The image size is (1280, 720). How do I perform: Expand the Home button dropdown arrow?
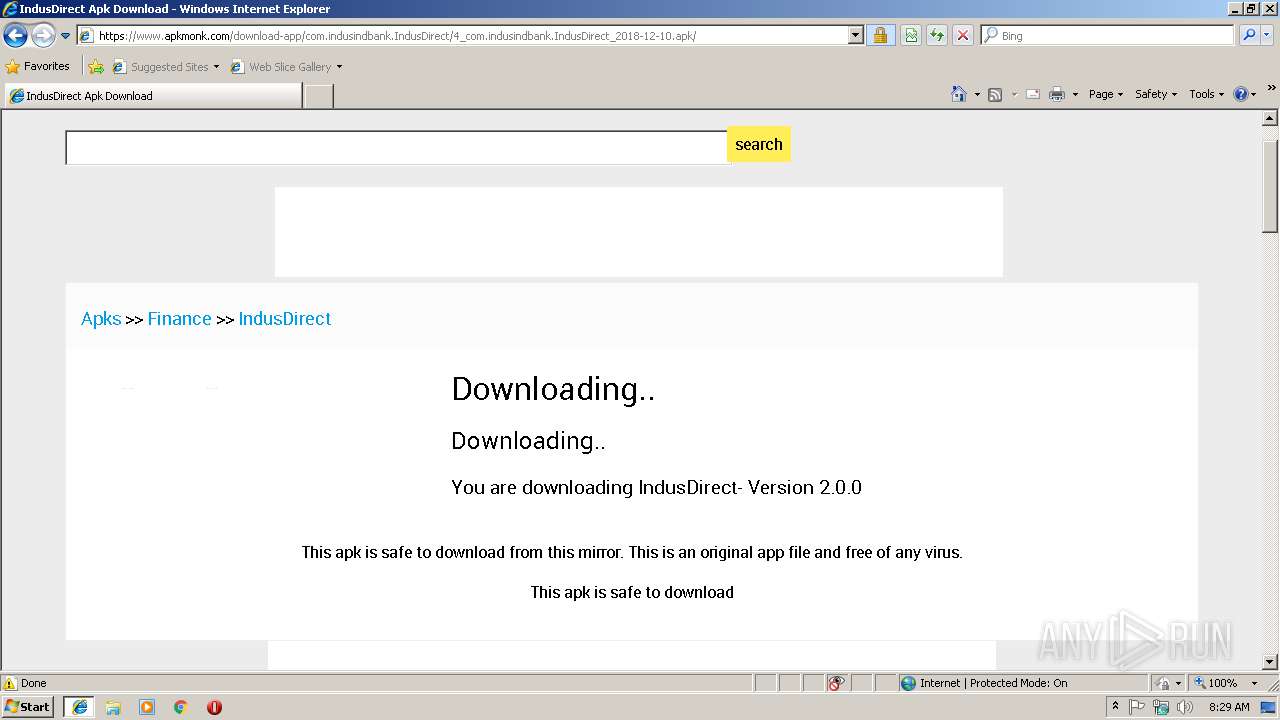tap(977, 94)
